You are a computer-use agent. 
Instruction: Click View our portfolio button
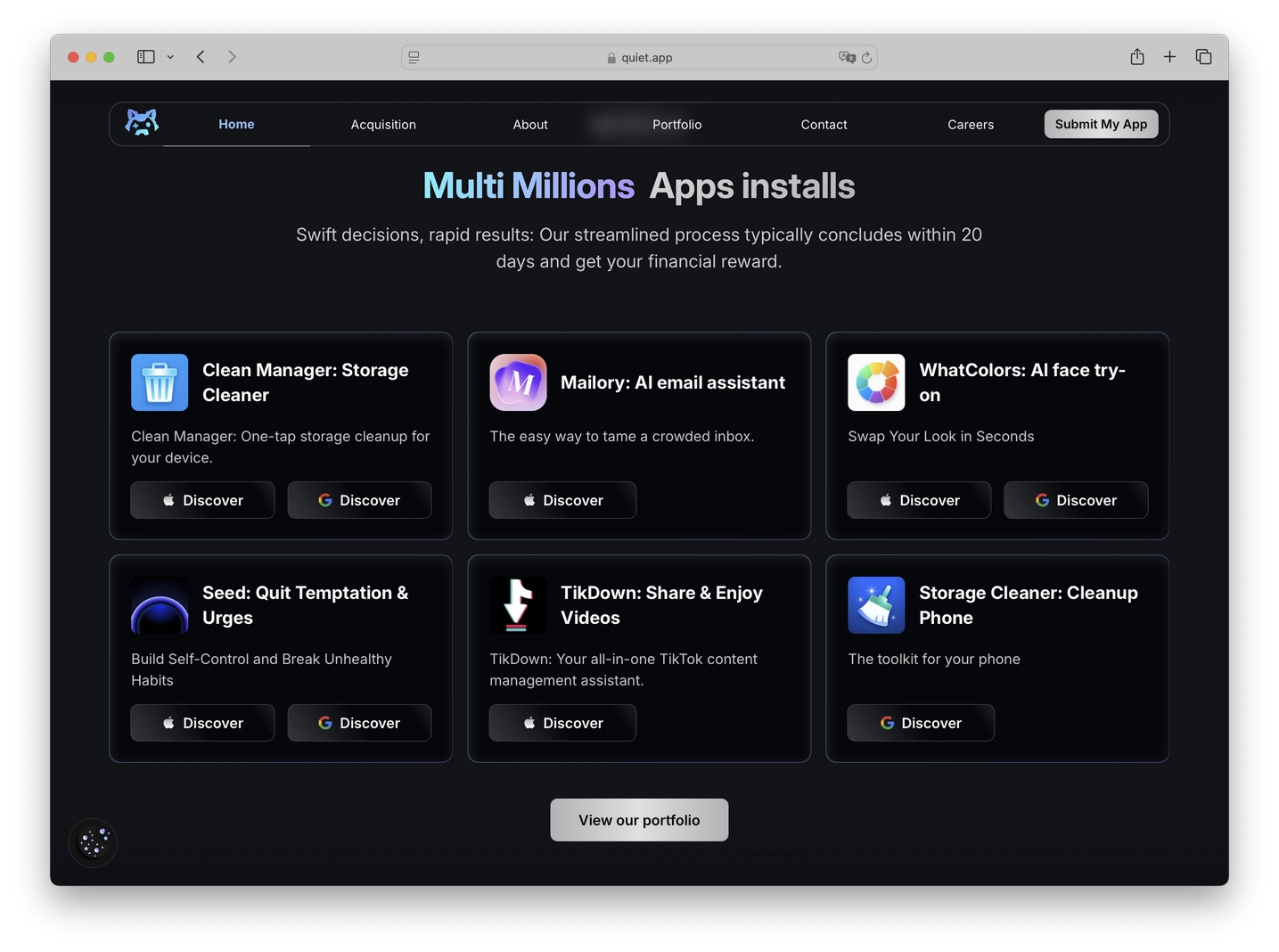639,820
